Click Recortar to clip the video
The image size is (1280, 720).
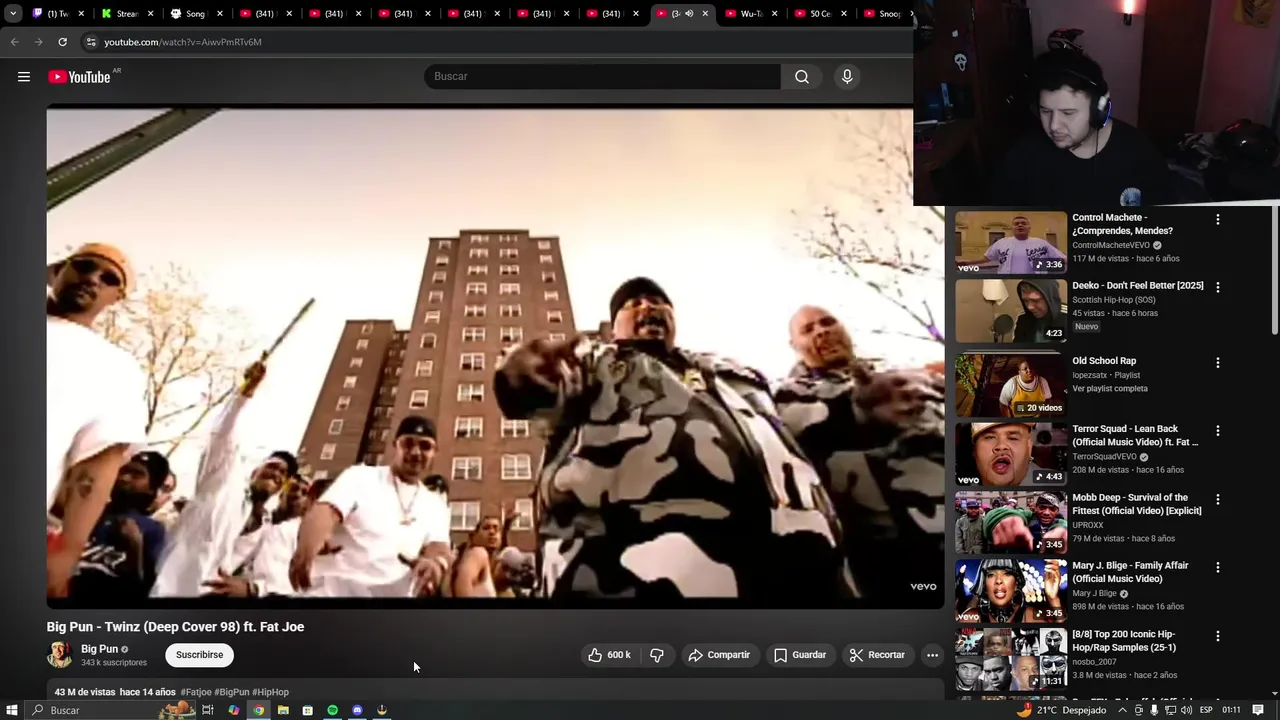877,655
